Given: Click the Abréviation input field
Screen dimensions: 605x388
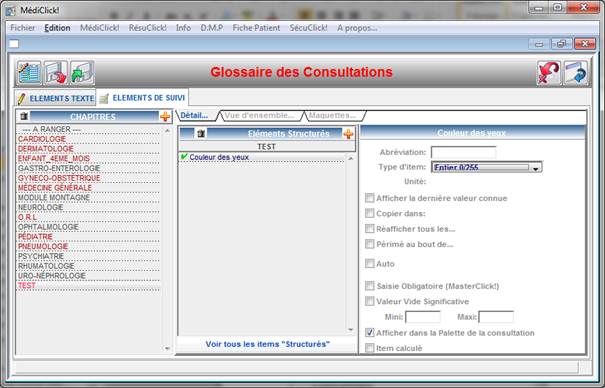Looking at the screenshot, I should coord(463,152).
